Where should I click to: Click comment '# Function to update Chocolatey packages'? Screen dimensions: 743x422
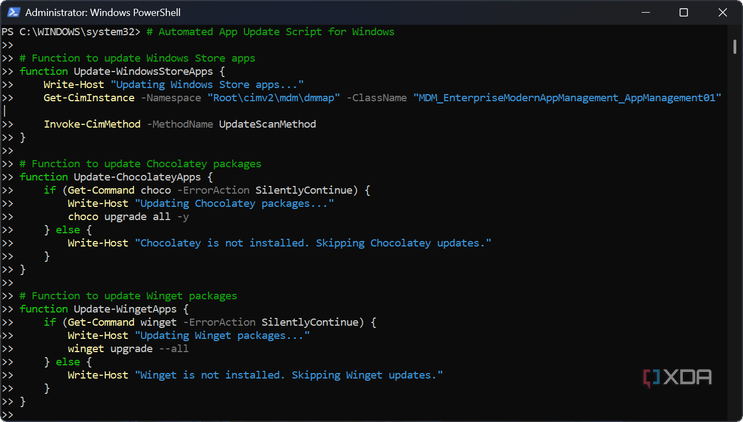[x=140, y=164]
